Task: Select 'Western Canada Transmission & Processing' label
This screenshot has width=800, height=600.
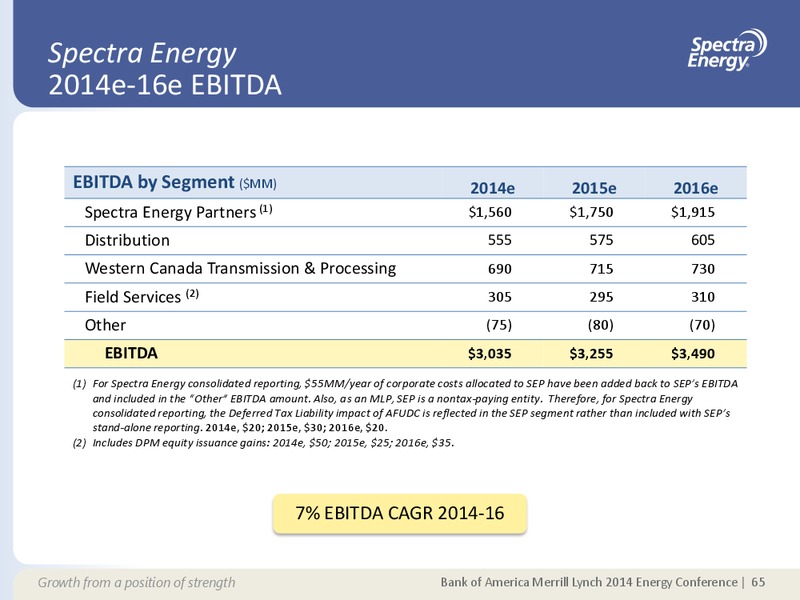Action: pos(240,268)
